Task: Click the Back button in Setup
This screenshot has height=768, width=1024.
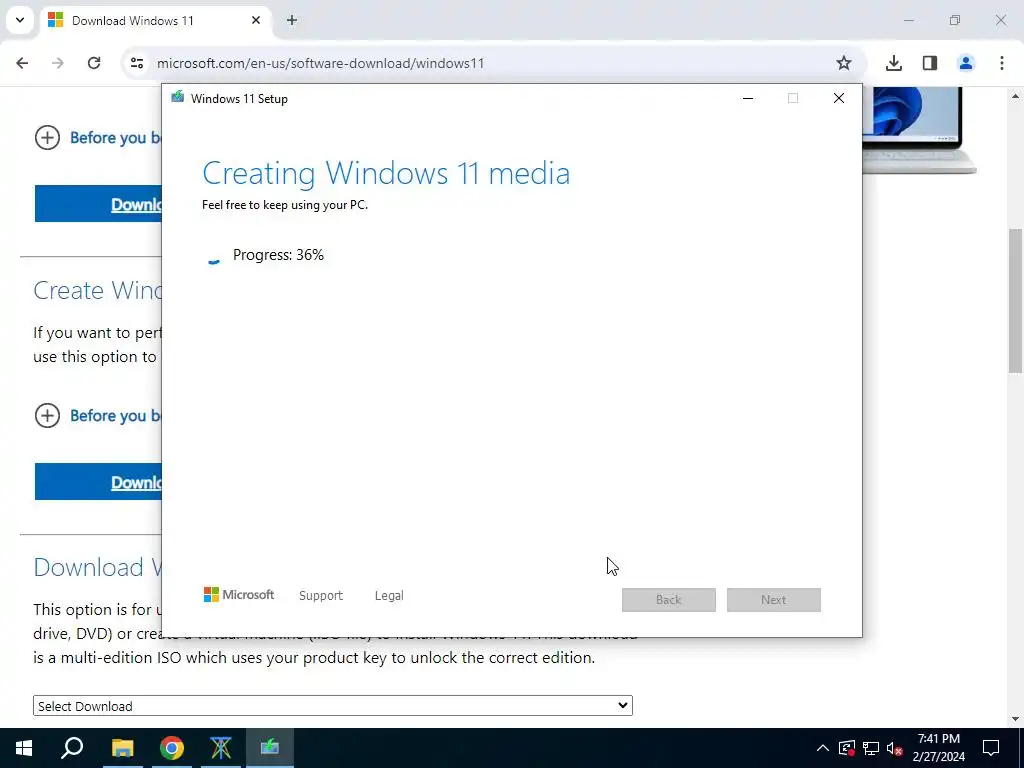Action: (x=669, y=600)
